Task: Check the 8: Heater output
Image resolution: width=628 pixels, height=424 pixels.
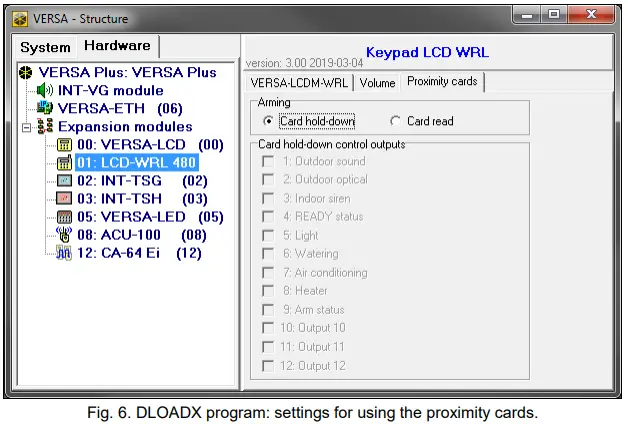Action: (268, 291)
